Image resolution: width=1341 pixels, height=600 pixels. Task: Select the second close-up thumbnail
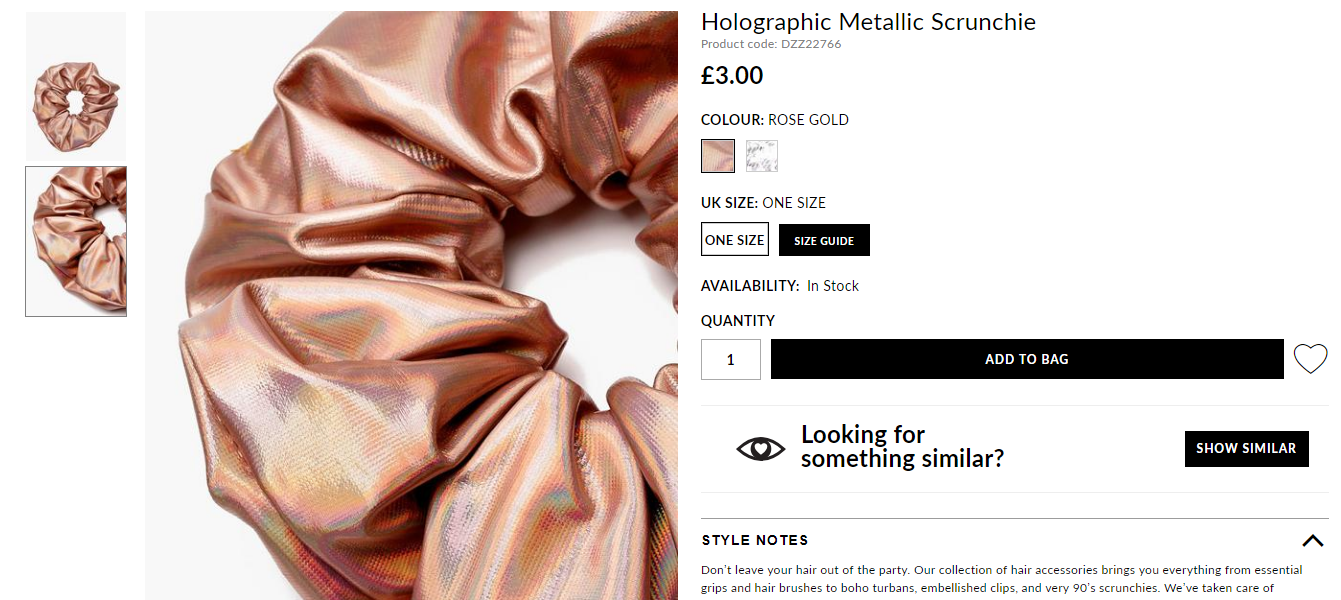[x=76, y=241]
